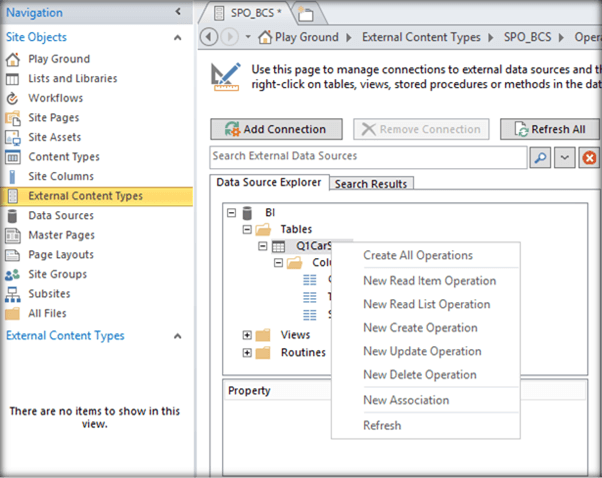Click External Content Types breadcrumb
The width and height of the screenshot is (602, 478).
[421, 37]
